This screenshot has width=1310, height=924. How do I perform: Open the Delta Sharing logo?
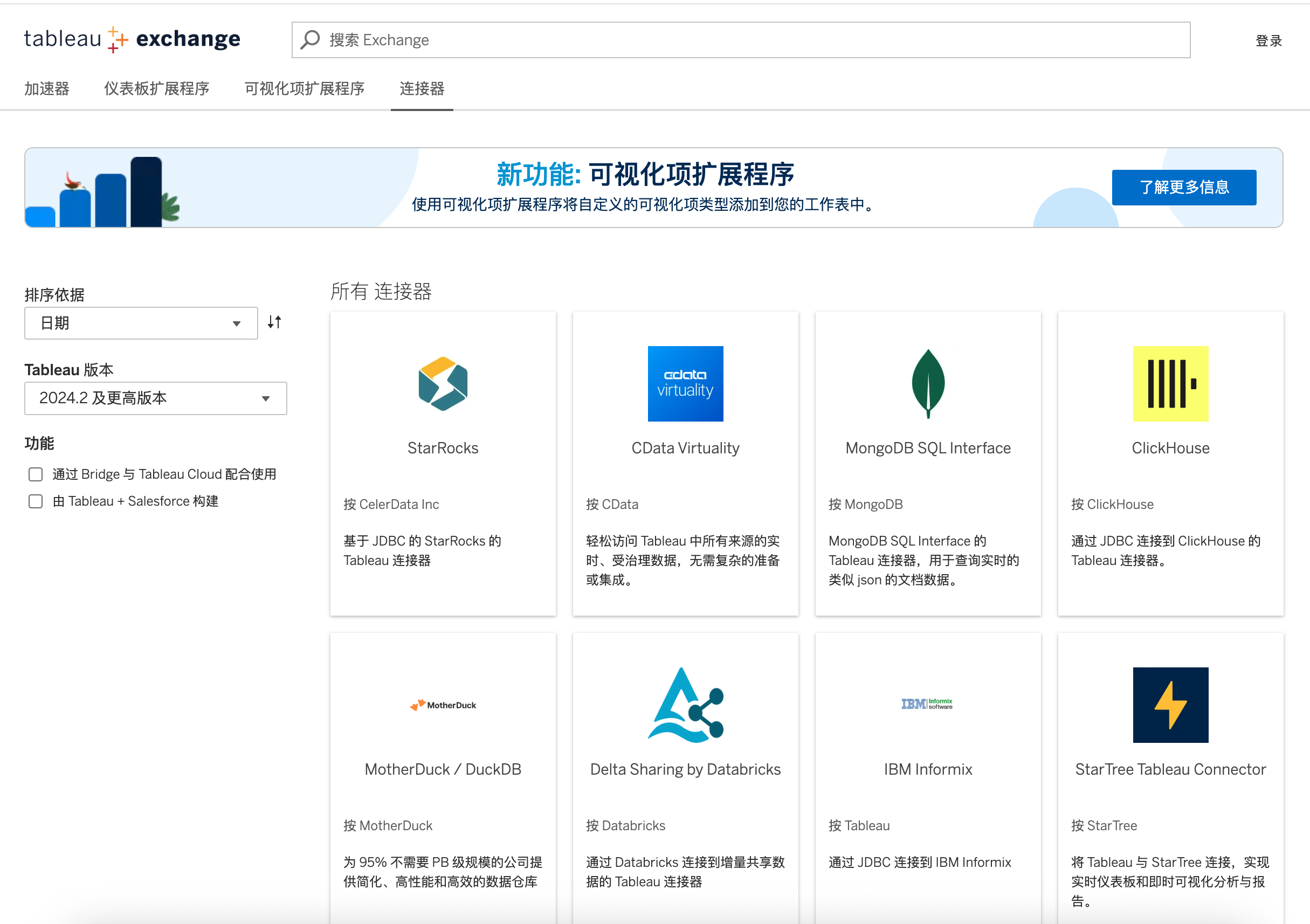tap(685, 705)
